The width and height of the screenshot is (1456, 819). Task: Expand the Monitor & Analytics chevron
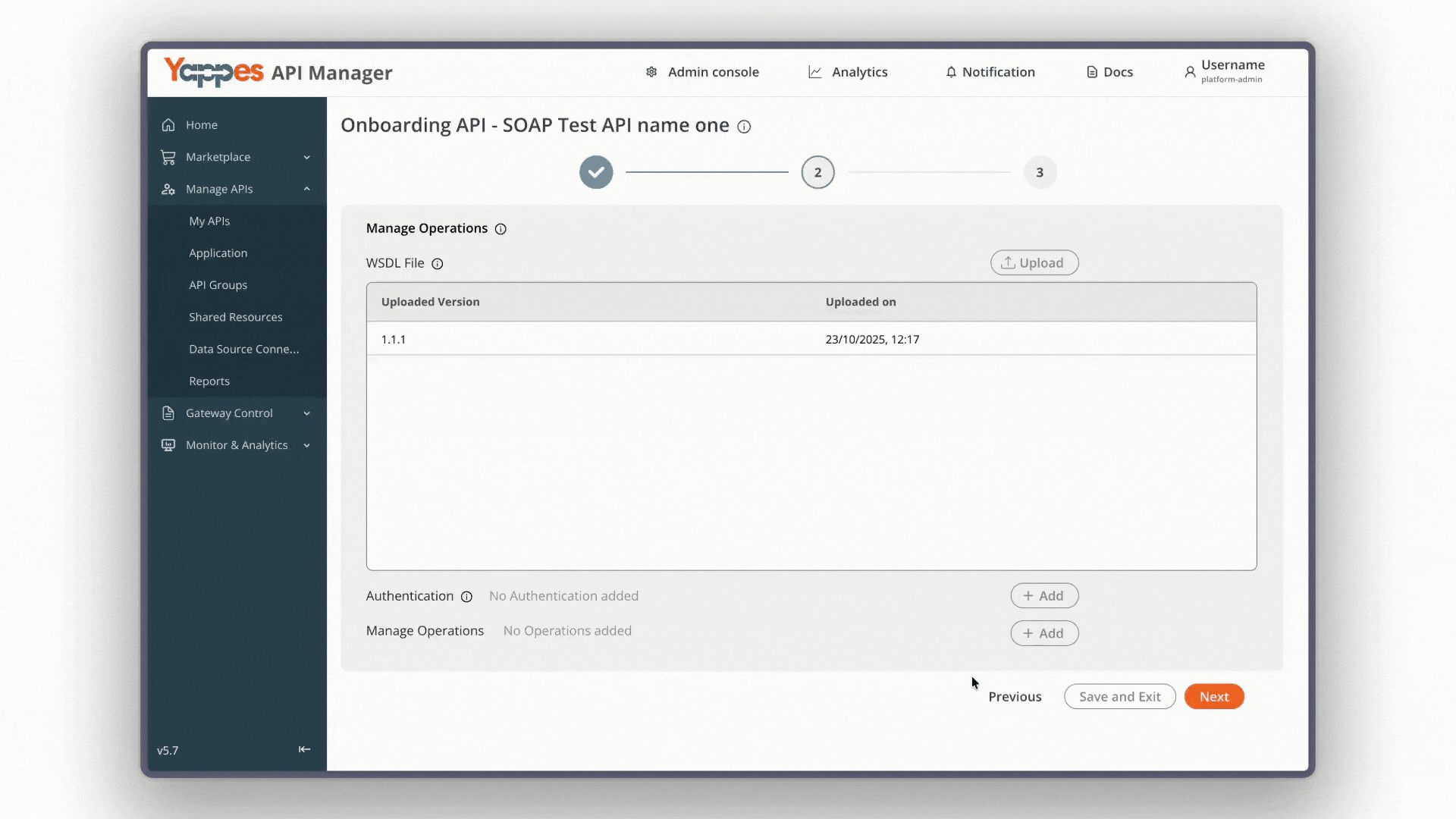click(x=307, y=445)
